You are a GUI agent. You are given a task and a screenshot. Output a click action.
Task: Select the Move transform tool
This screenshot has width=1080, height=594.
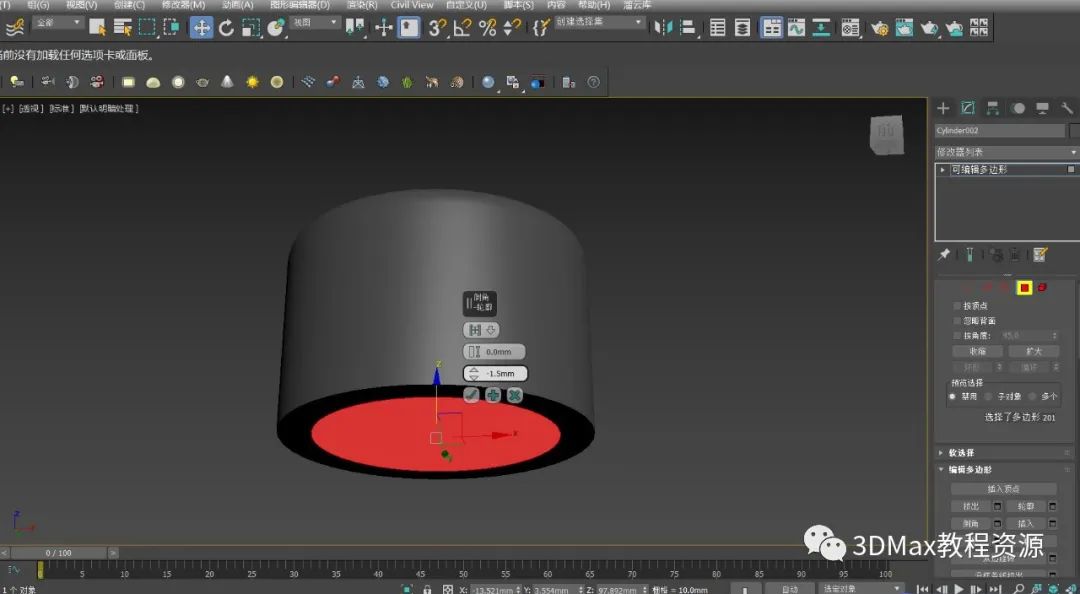pyautogui.click(x=202, y=28)
